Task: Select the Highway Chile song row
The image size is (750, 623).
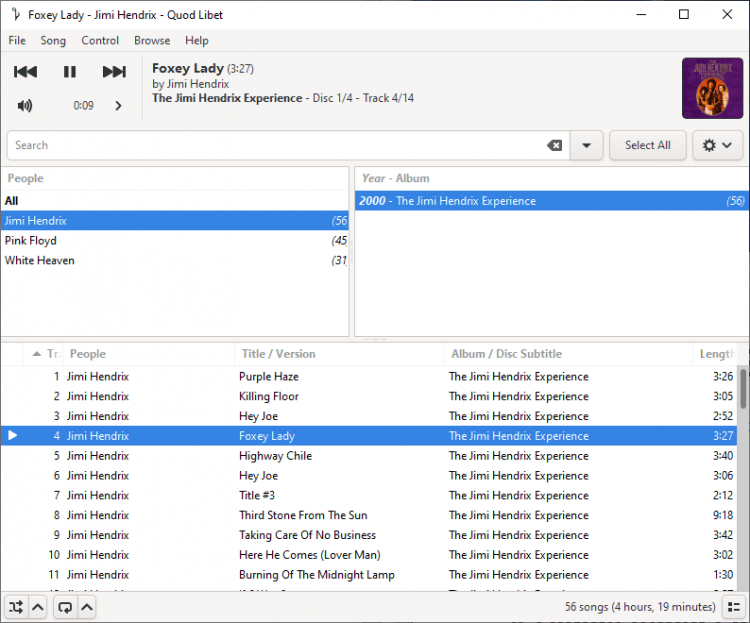Action: [368, 456]
